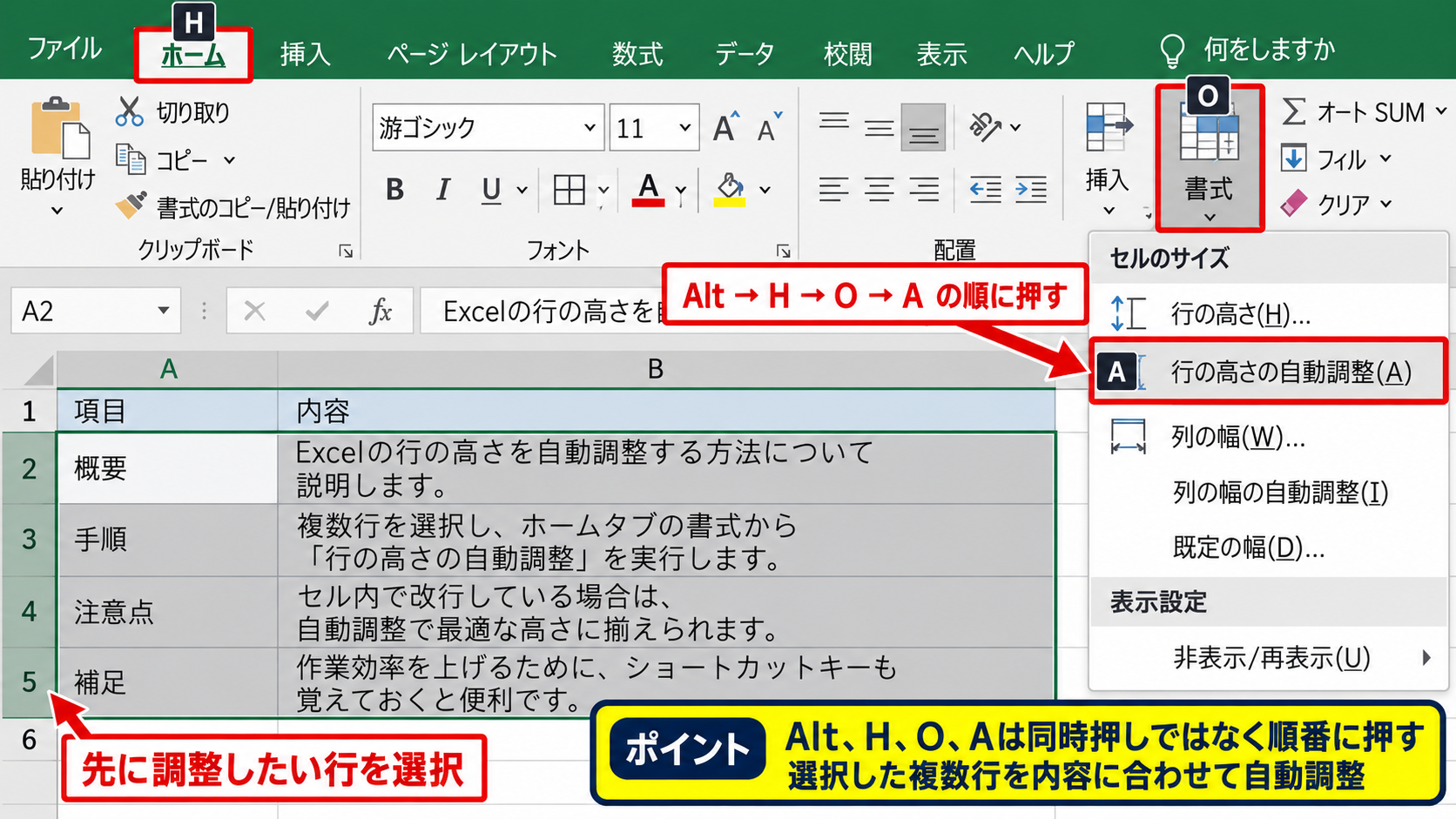Expand the fill color dropdown arrow
The height and width of the screenshot is (819, 1456).
pos(765,190)
